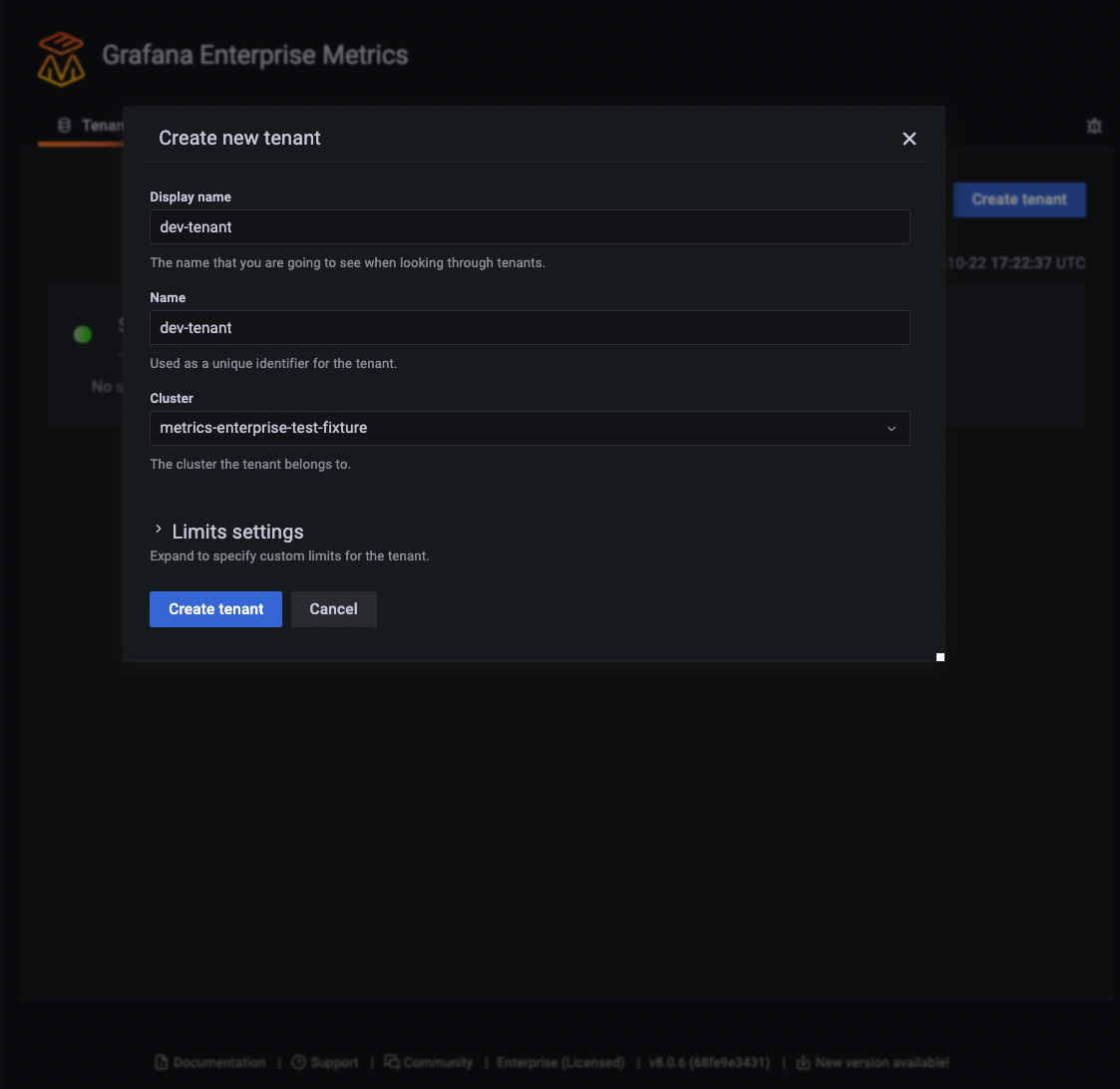Image resolution: width=1120 pixels, height=1089 pixels.
Task: Focus the Display name input field
Action: point(530,226)
